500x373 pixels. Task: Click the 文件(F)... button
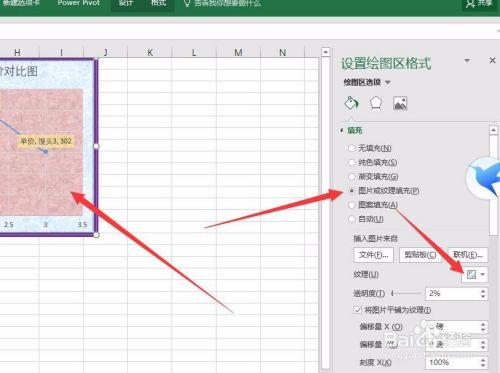click(373, 255)
